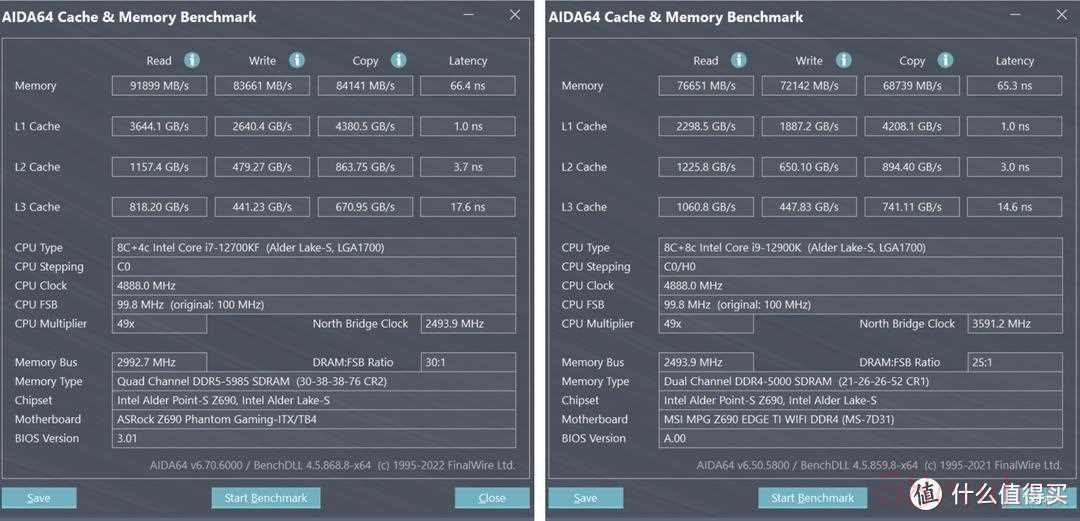
Task: Select L1 cache read 2298.5 GB/s
Action: tap(706, 127)
